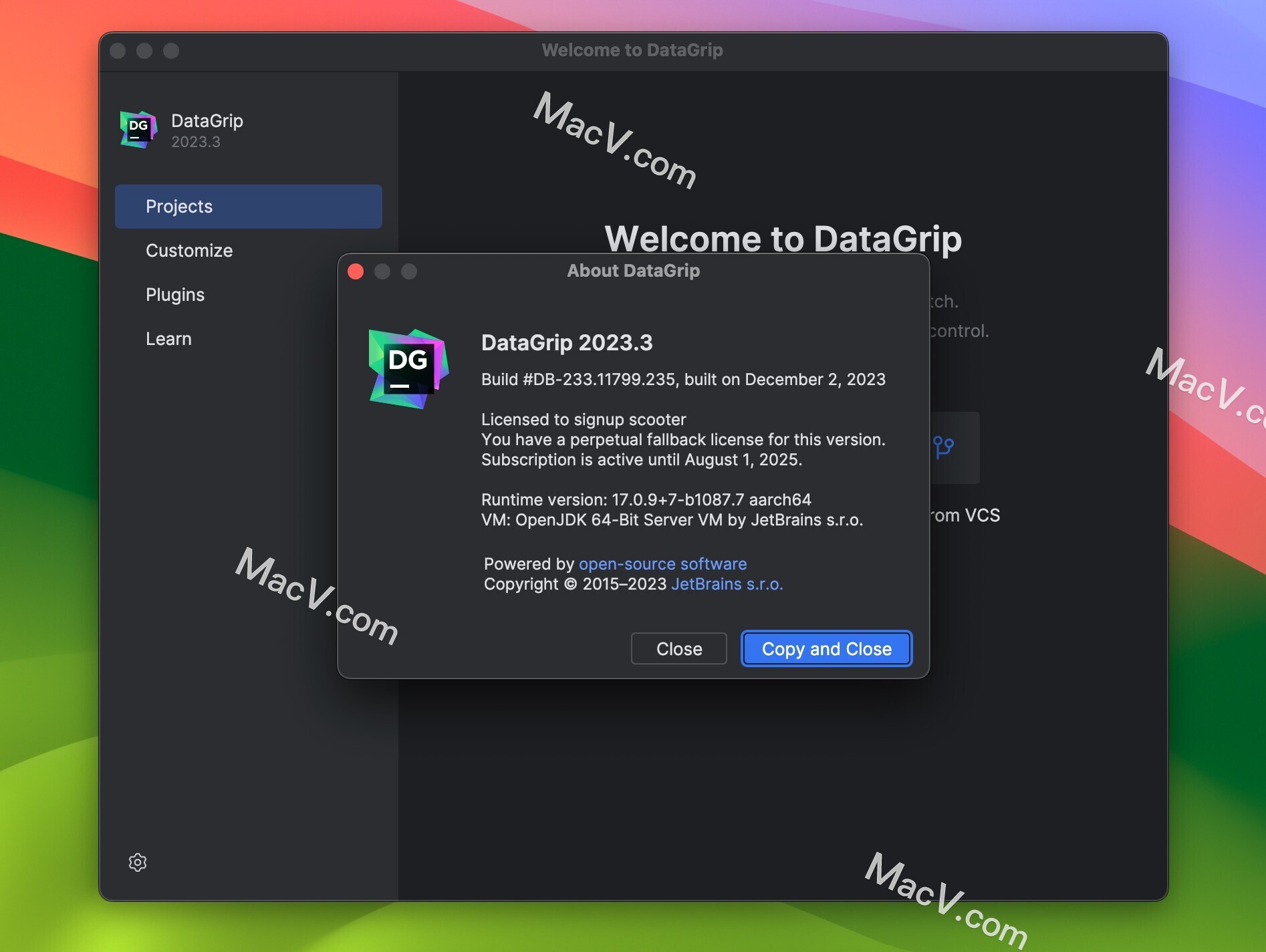Viewport: 1266px width, 952px height.
Task: Click Copy and Close button
Action: tap(827, 648)
